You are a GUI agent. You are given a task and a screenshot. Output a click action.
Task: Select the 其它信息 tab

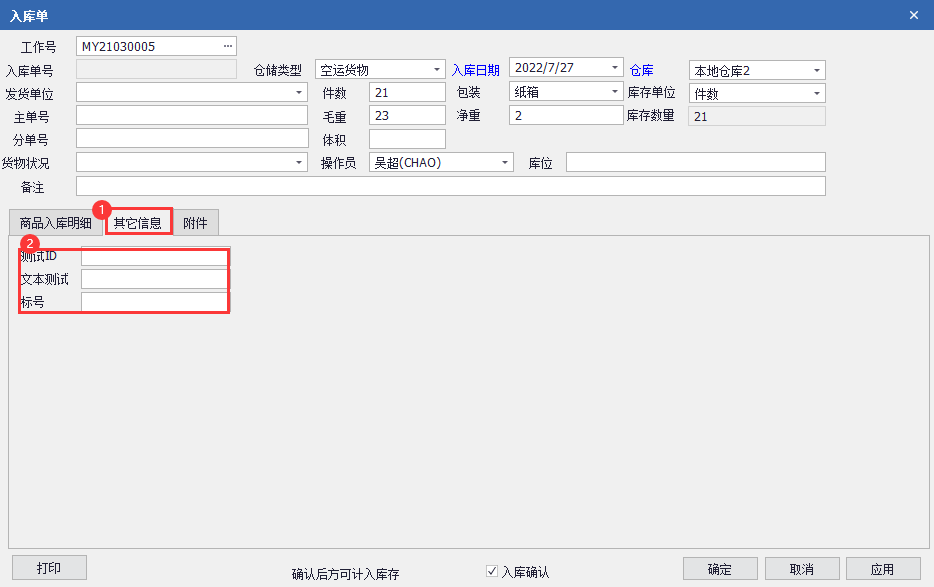pyautogui.click(x=138, y=222)
